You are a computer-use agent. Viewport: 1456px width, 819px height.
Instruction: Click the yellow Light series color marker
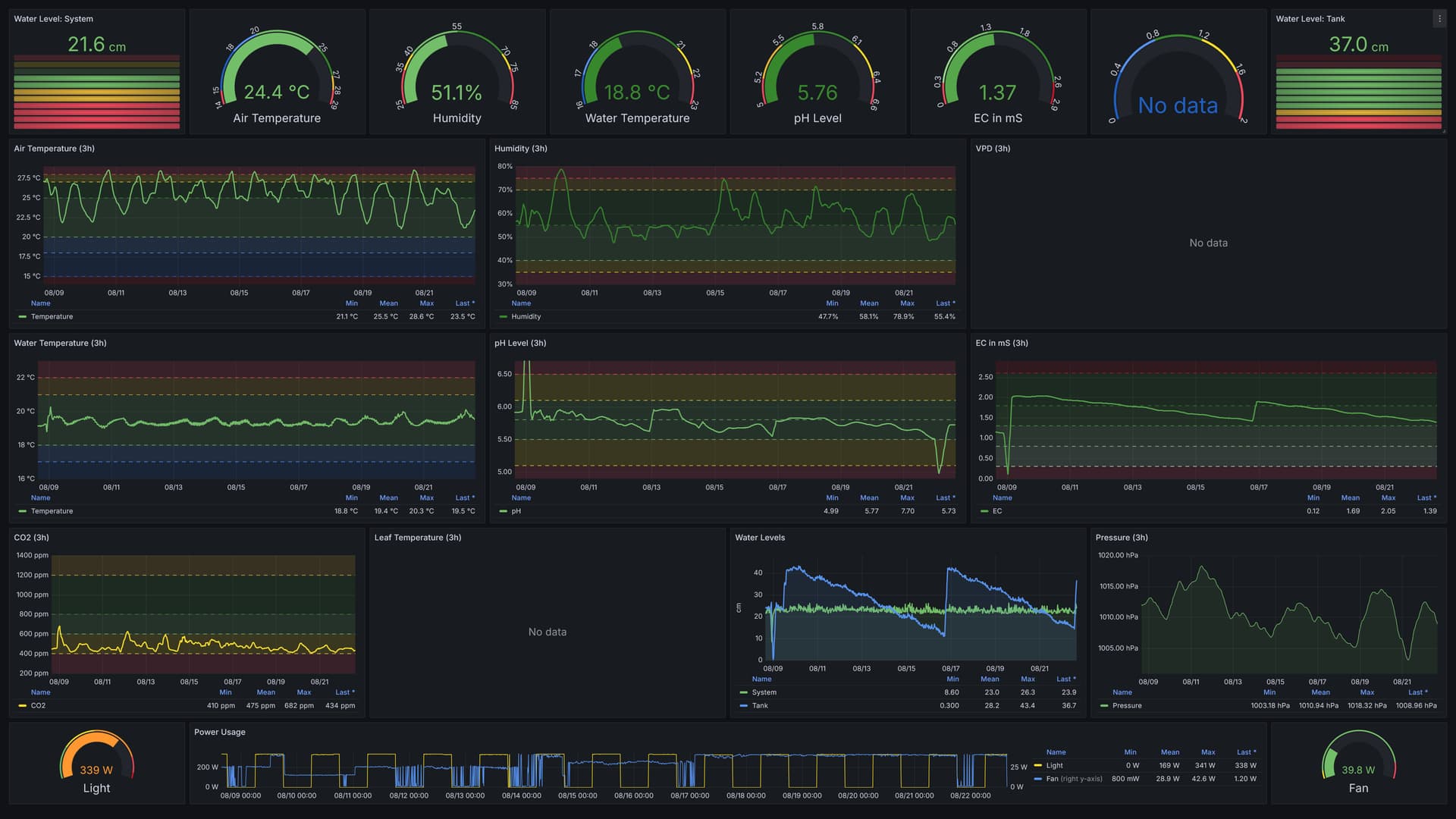(x=1037, y=766)
